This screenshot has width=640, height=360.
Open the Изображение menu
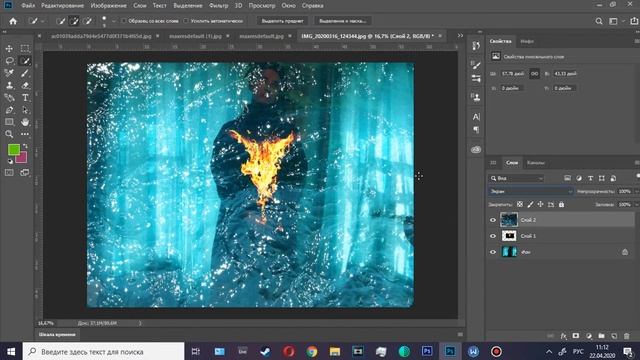click(109, 6)
